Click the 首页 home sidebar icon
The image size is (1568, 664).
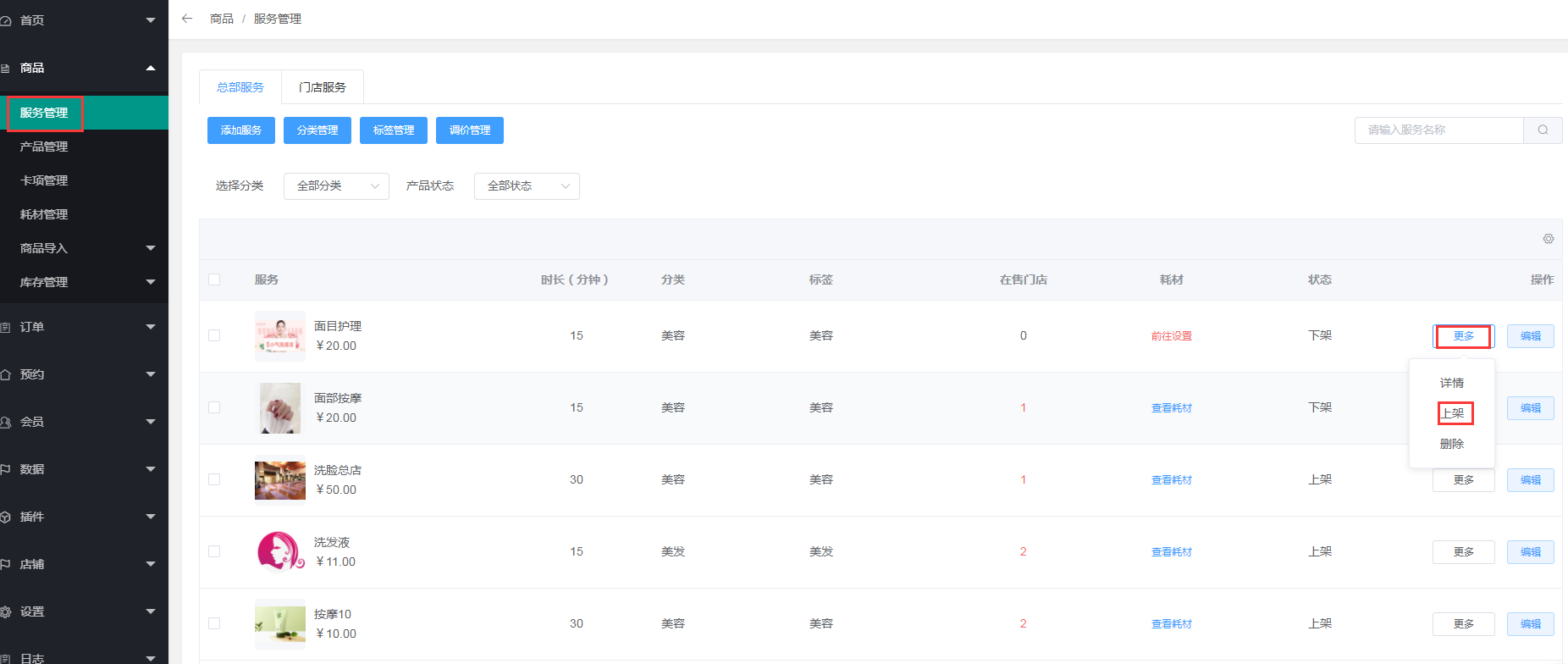tap(5, 20)
